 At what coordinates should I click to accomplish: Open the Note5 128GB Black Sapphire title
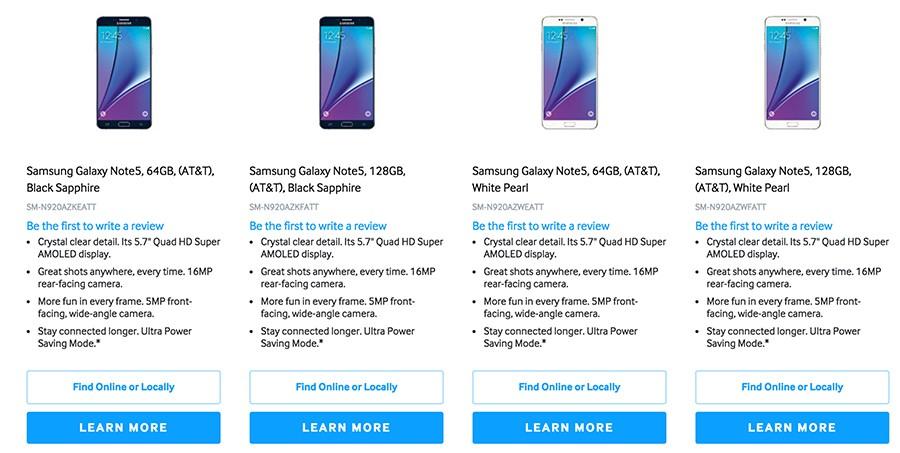(328, 179)
